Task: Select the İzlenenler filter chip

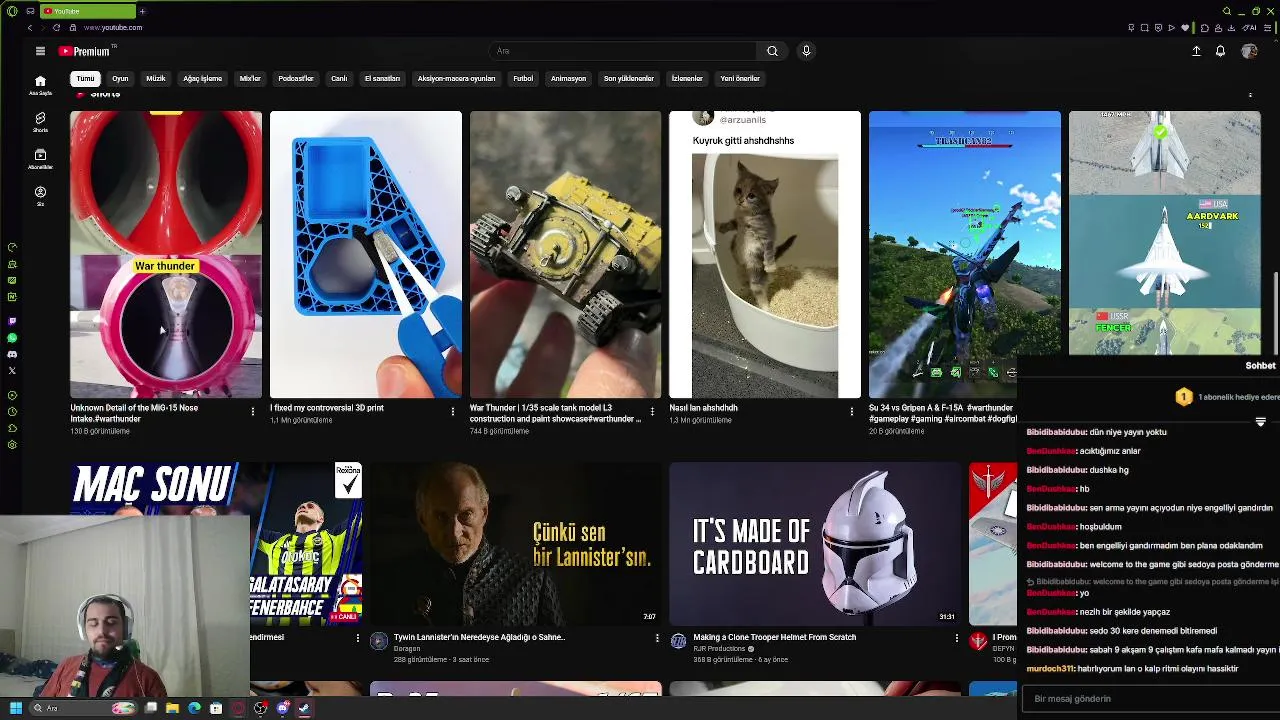Action: (x=687, y=78)
